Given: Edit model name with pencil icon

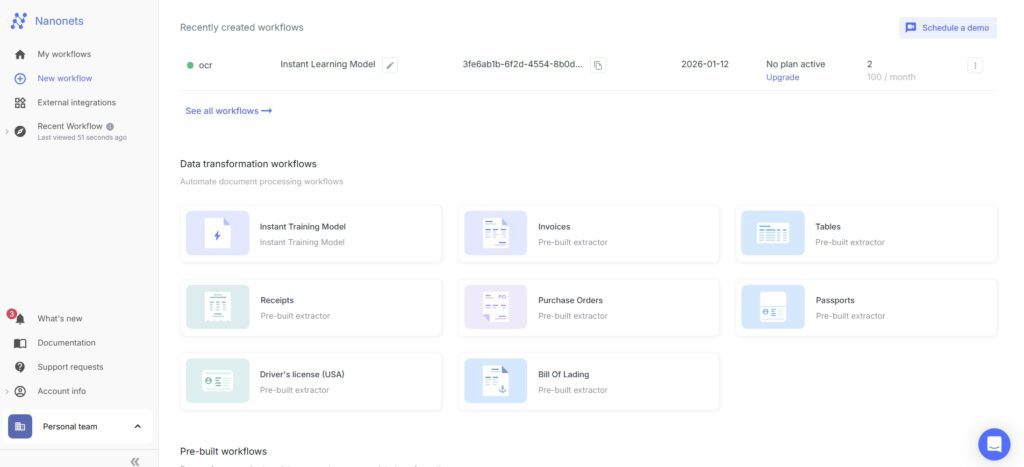Looking at the screenshot, I should (390, 65).
